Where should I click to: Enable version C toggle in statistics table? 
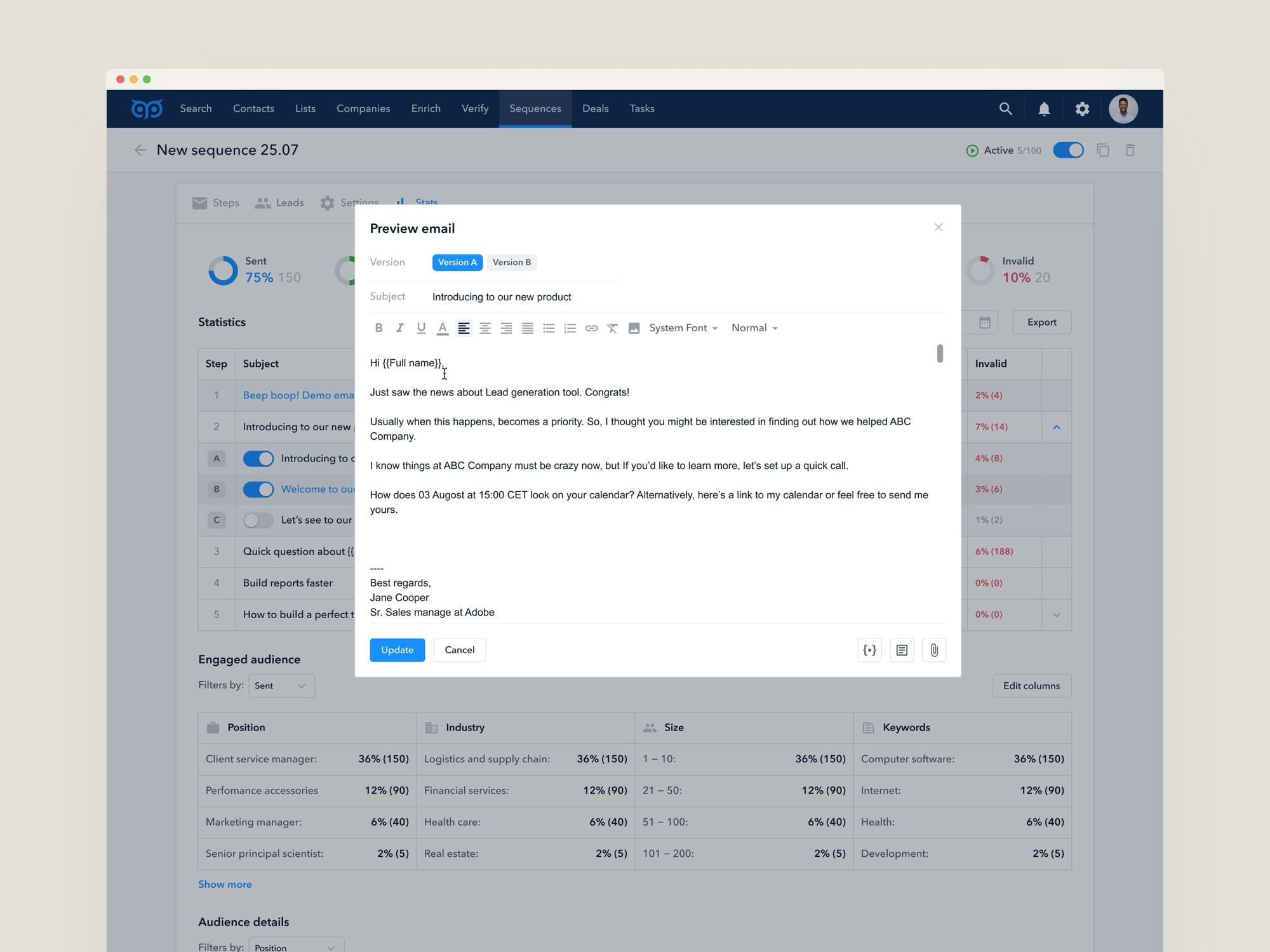[x=258, y=520]
